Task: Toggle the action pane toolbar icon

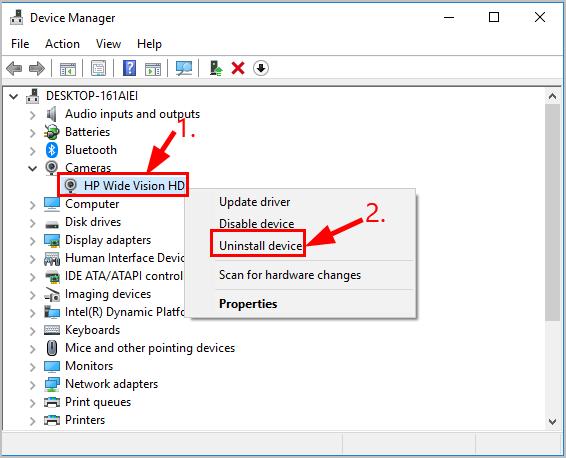Action: [x=153, y=68]
